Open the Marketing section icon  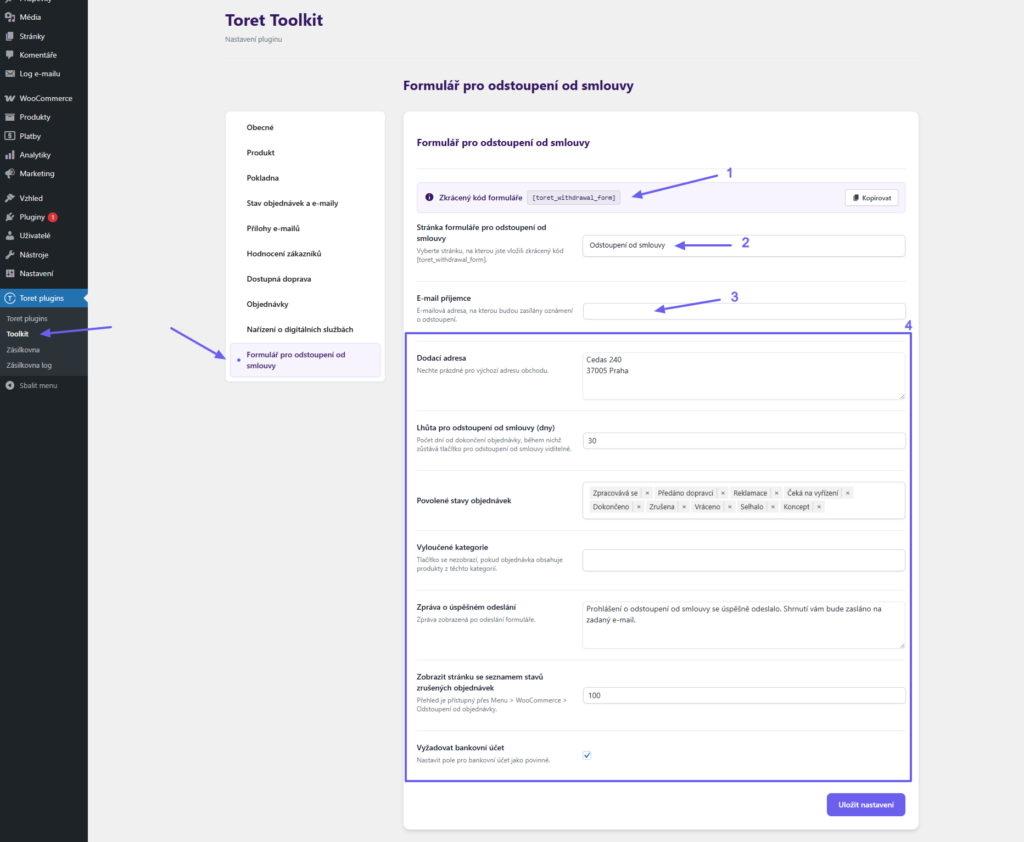[x=10, y=174]
